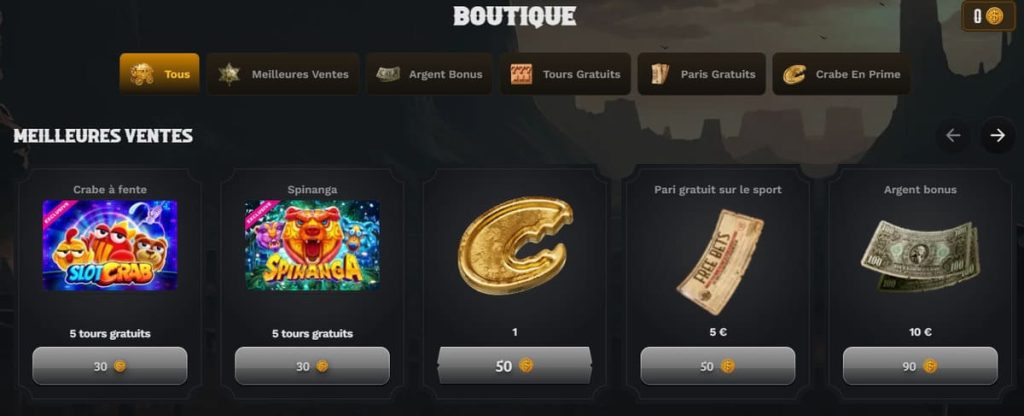
Task: Select the Paris Gratuits tab
Action: click(701, 74)
